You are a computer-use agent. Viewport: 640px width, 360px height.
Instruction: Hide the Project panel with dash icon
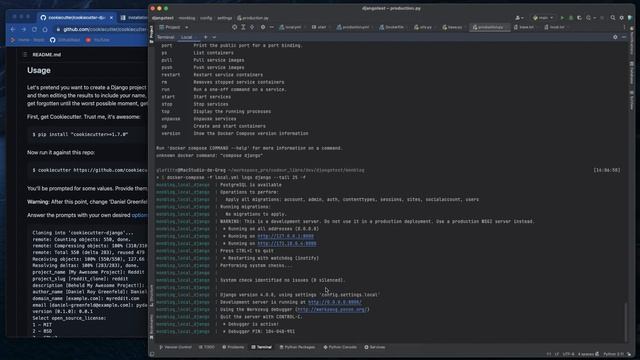271,27
